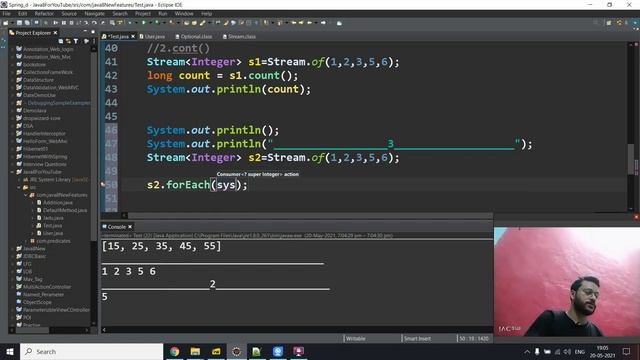Click the Save toolbar icon
Image resolution: width=640 pixels, height=360 pixels.
click(19, 23)
